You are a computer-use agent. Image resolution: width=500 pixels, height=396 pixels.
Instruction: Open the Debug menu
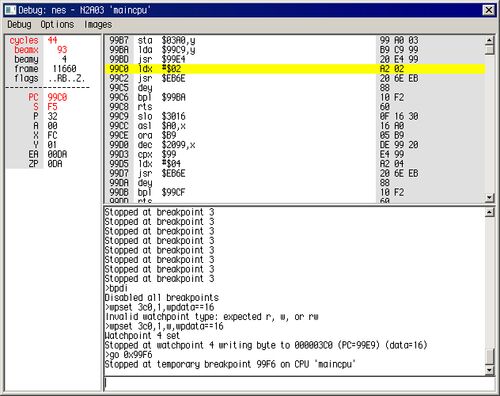tap(19, 25)
